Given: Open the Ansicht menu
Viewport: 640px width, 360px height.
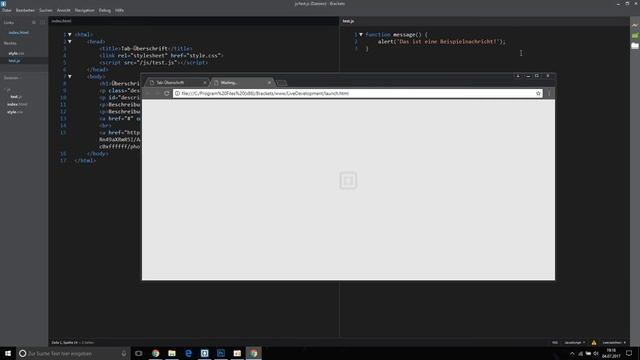Looking at the screenshot, I should pyautogui.click(x=64, y=10).
